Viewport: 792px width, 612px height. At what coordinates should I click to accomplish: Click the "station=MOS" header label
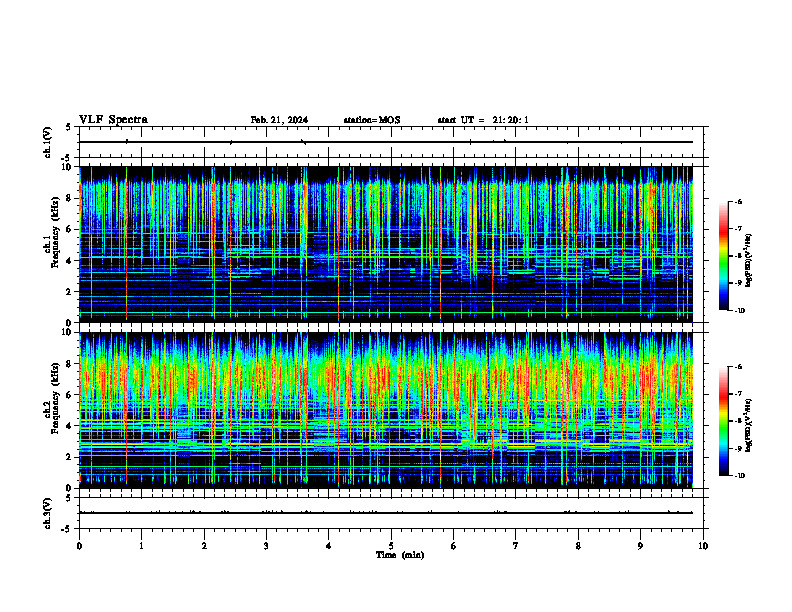[372, 120]
